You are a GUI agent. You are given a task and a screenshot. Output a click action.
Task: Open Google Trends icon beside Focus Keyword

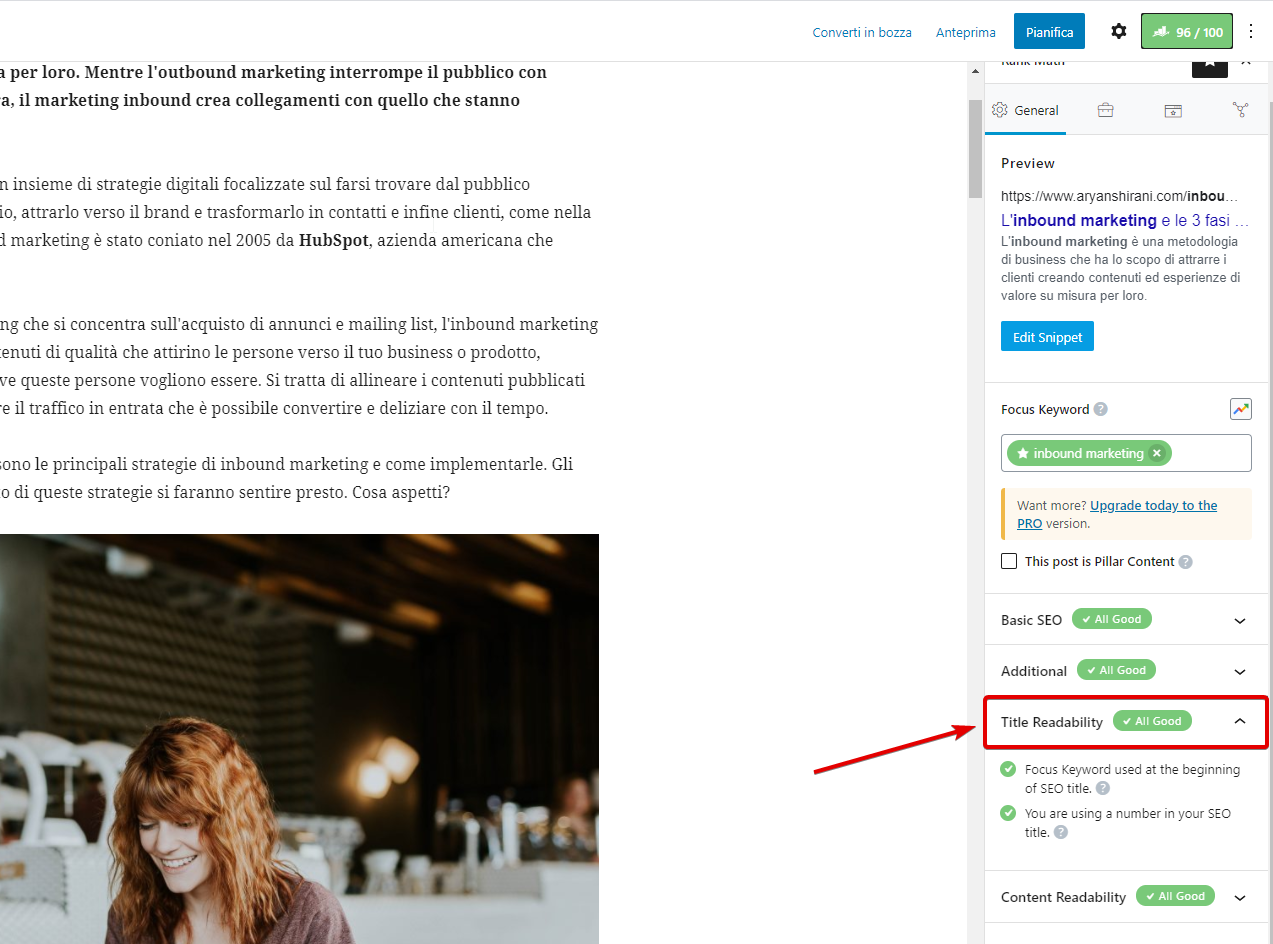pos(1240,409)
